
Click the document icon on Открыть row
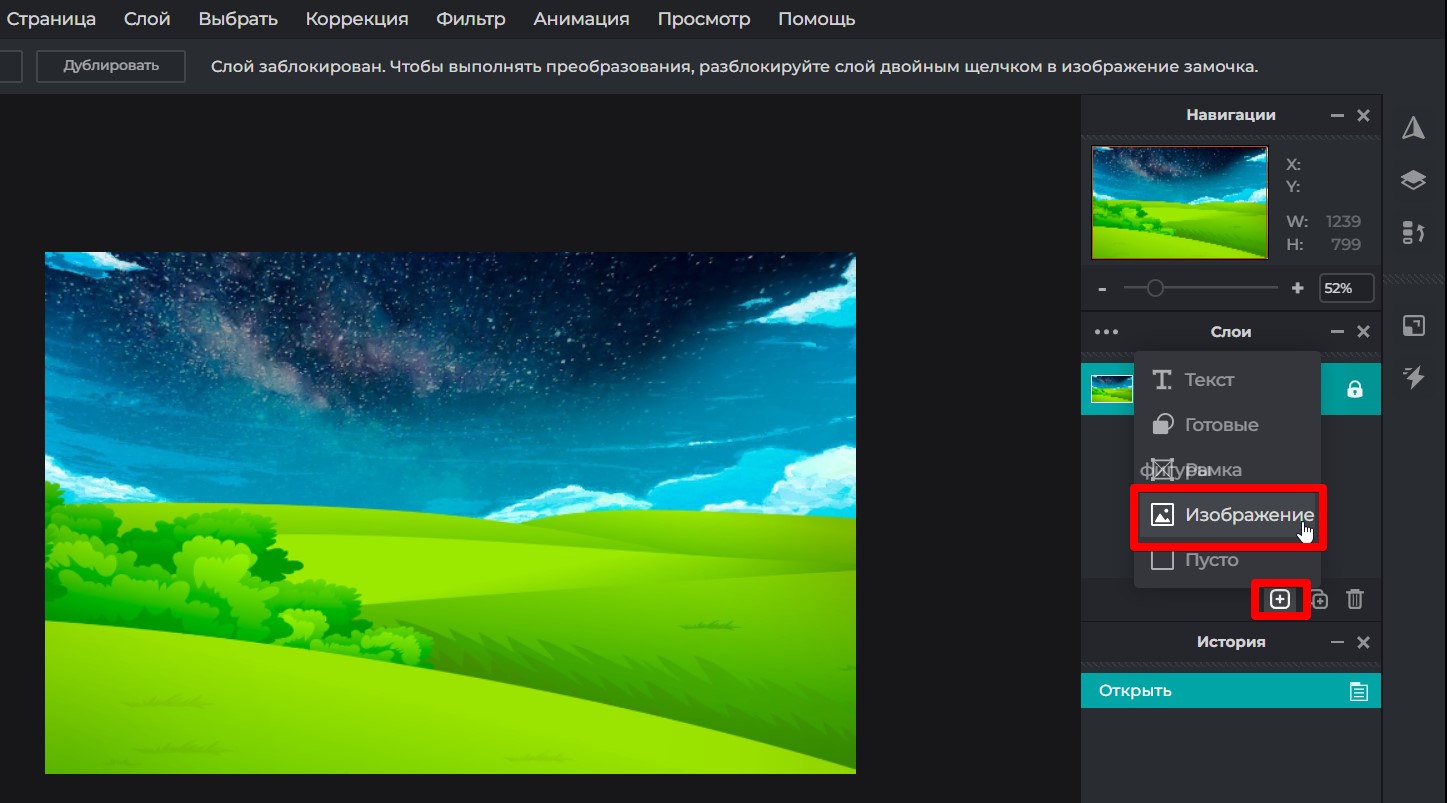1358,691
